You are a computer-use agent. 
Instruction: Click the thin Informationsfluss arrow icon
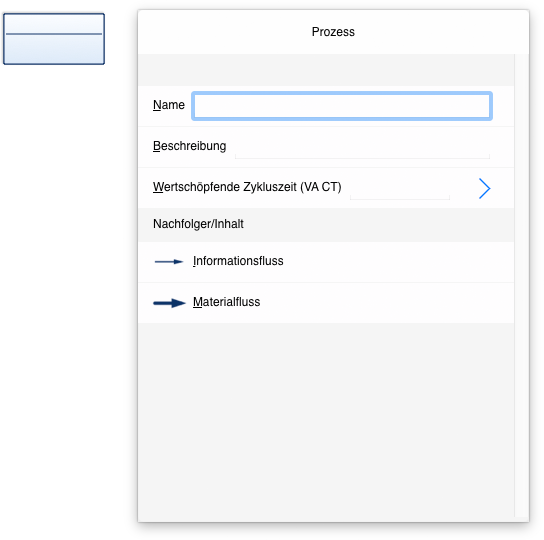(x=169, y=262)
